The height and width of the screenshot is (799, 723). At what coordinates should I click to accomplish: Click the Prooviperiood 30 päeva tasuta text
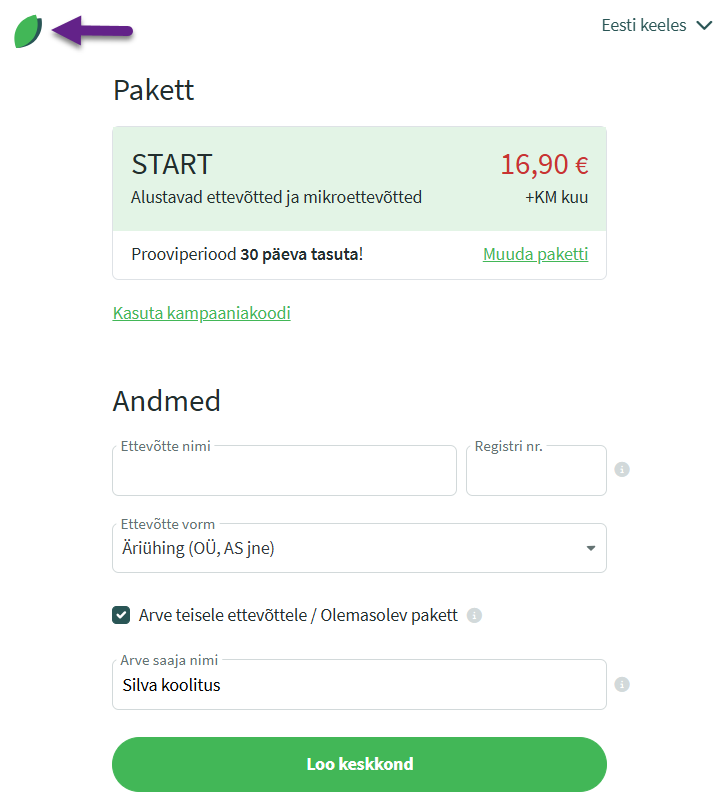247,254
